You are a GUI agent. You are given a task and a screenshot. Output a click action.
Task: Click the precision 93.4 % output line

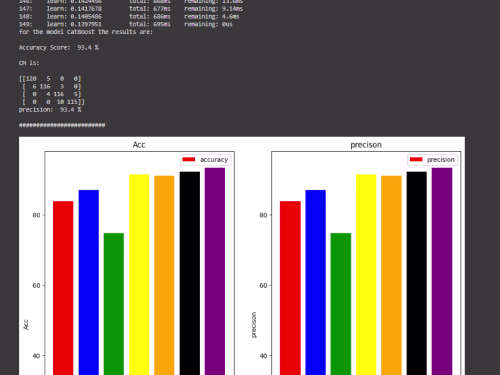(50, 110)
